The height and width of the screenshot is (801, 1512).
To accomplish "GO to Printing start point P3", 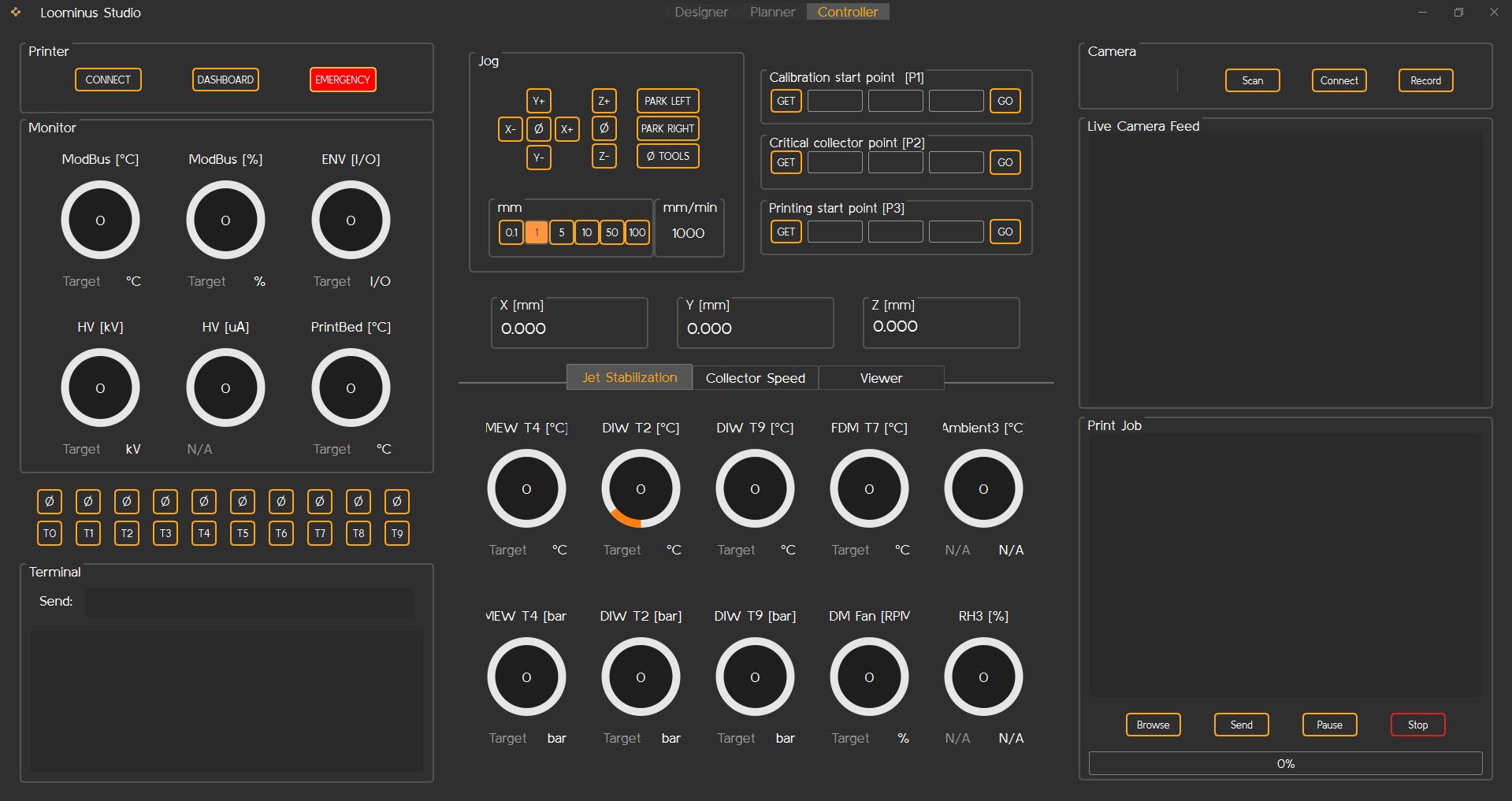I will coord(1005,232).
